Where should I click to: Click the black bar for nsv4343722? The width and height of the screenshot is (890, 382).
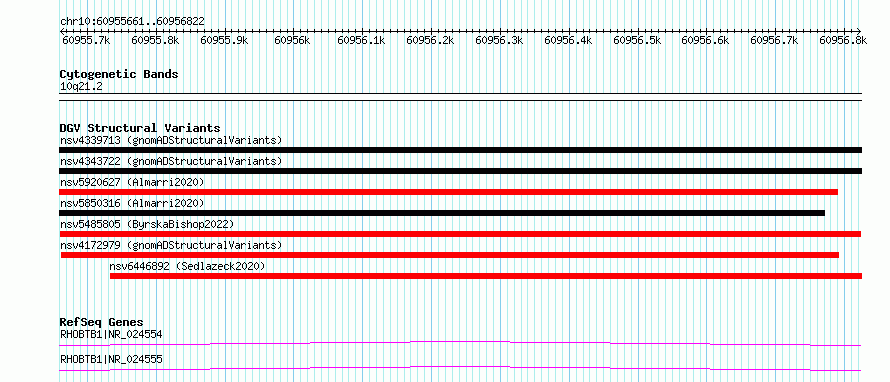[x=460, y=171]
